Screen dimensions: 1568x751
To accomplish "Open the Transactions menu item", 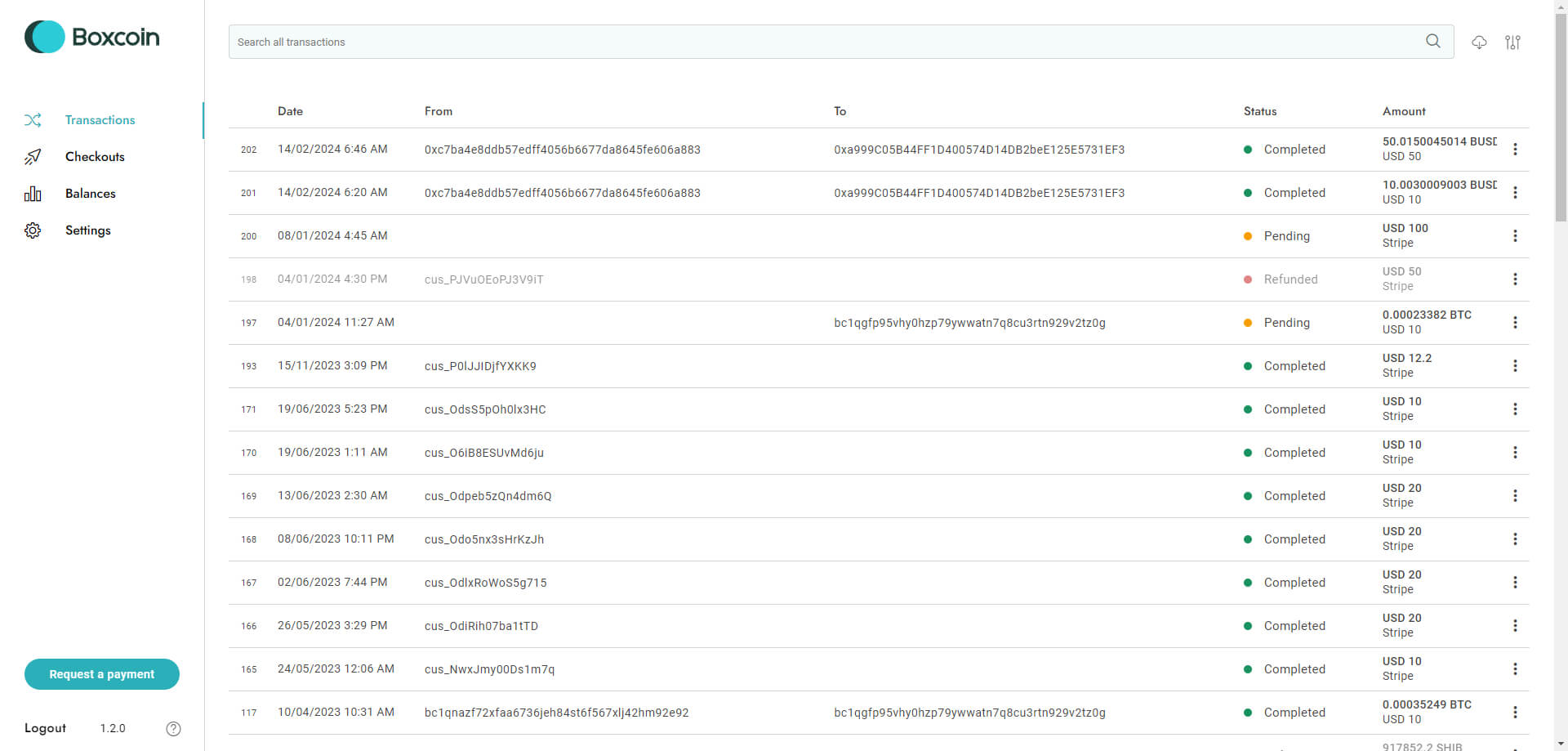I will pyautogui.click(x=100, y=120).
